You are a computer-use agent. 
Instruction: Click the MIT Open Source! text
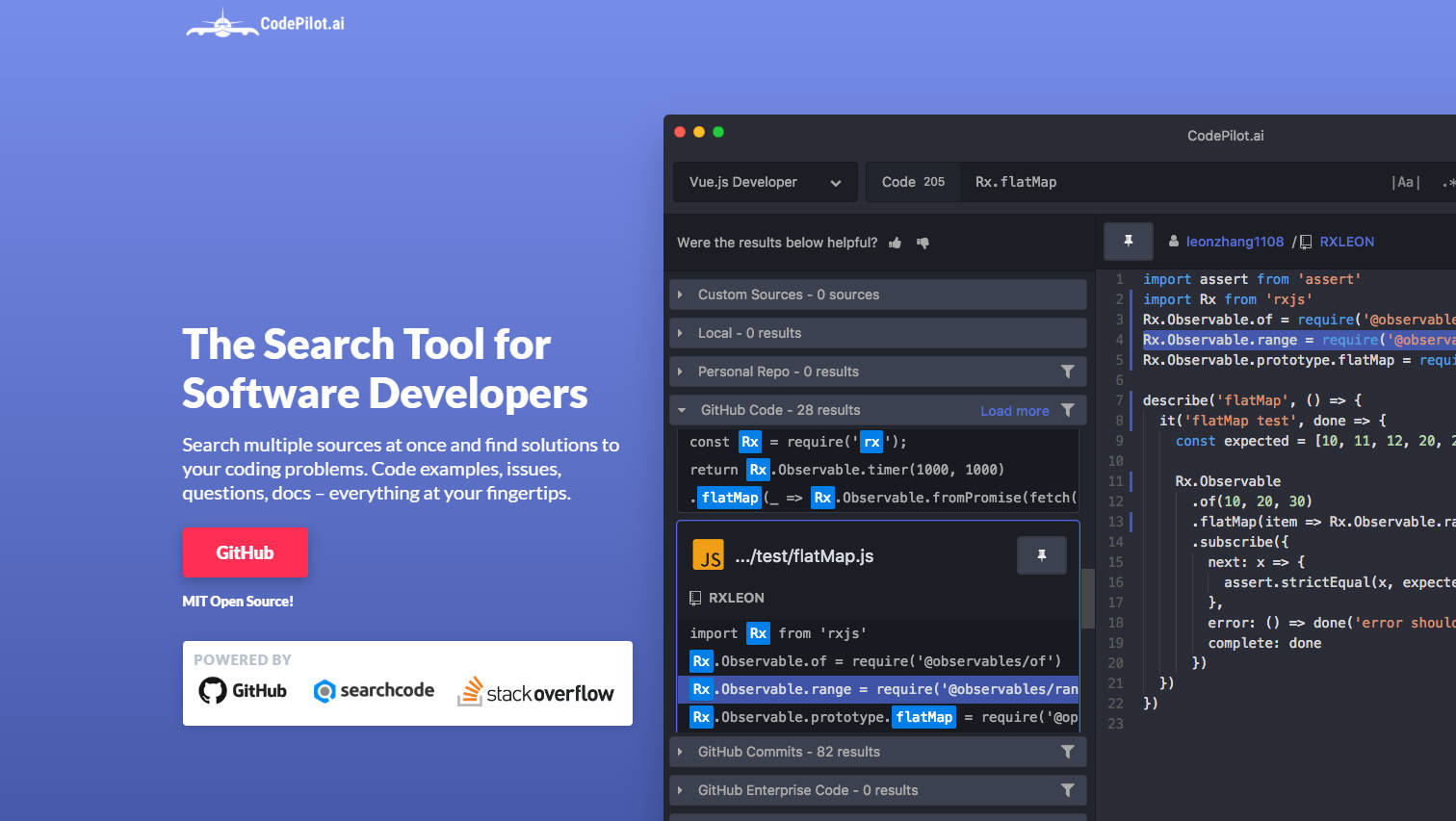click(x=238, y=602)
